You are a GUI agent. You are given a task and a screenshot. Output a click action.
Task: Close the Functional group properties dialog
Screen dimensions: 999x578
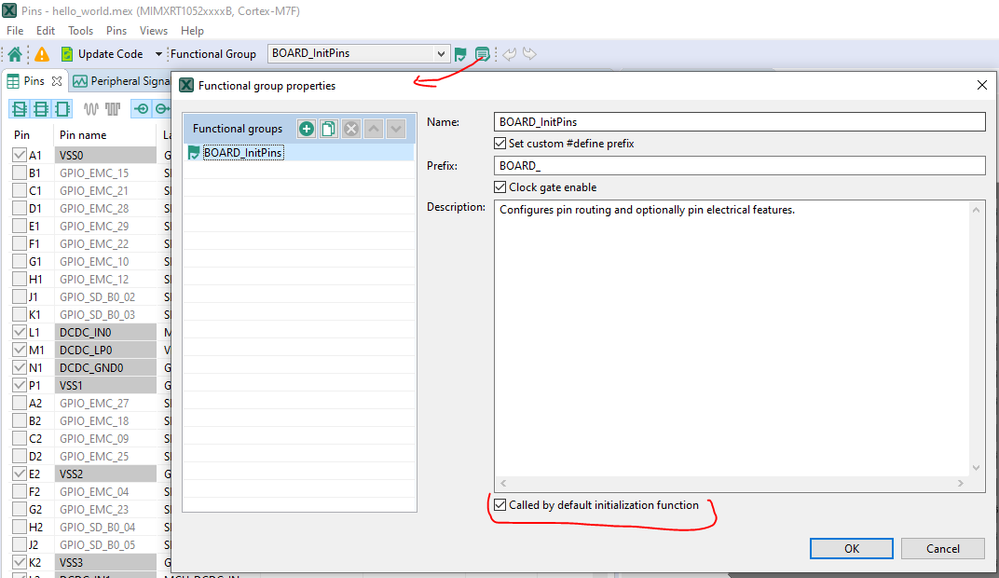pos(982,85)
